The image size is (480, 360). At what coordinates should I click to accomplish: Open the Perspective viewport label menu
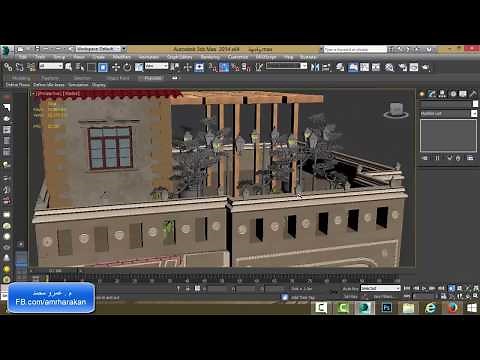pyautogui.click(x=49, y=94)
